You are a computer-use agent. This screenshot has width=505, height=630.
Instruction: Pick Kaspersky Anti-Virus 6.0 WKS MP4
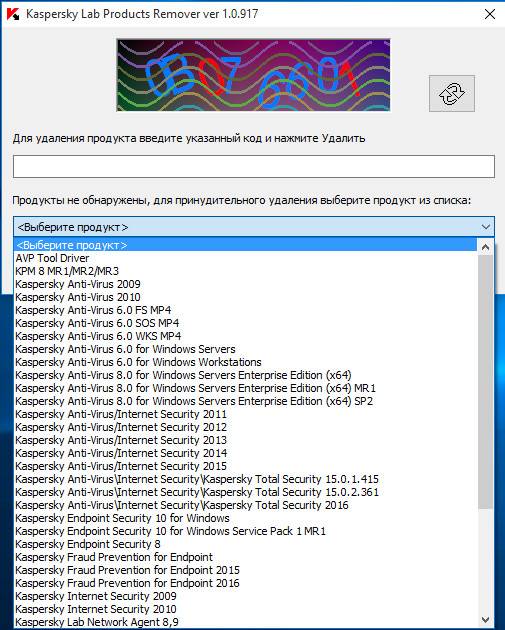245,336
